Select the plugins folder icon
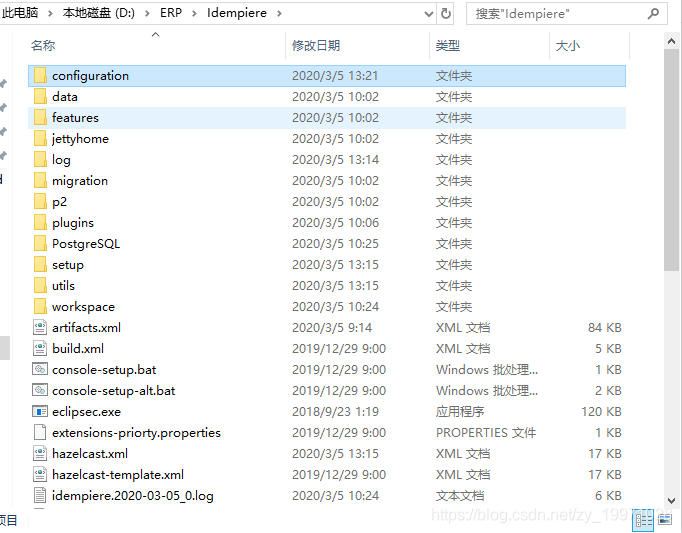This screenshot has height=533, width=682. click(40, 222)
